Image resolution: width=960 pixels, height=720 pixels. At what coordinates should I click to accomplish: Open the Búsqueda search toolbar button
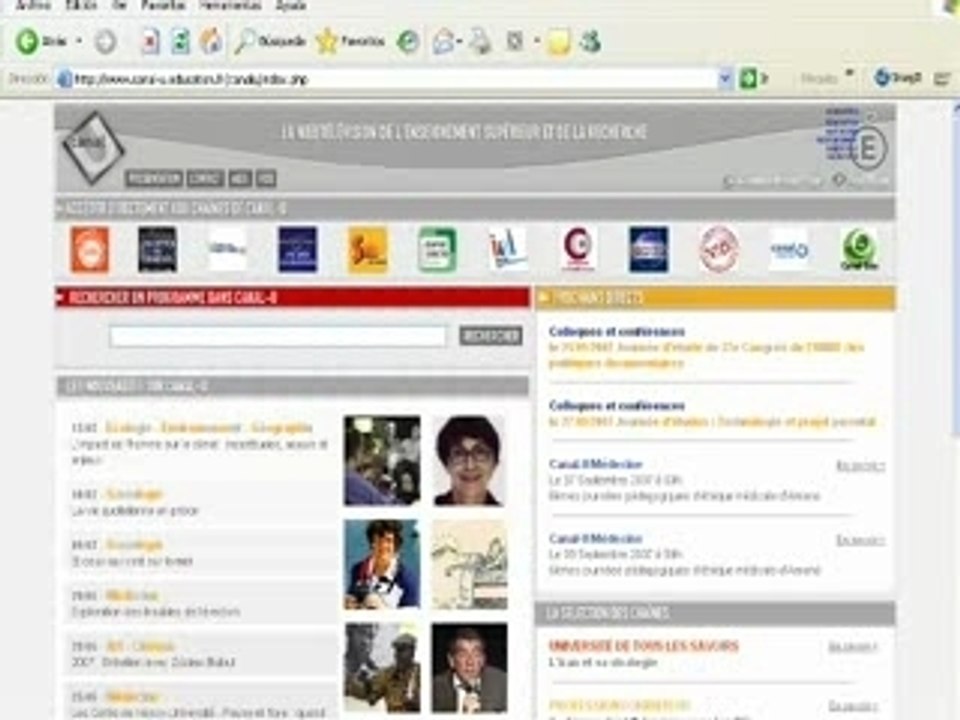[270, 42]
